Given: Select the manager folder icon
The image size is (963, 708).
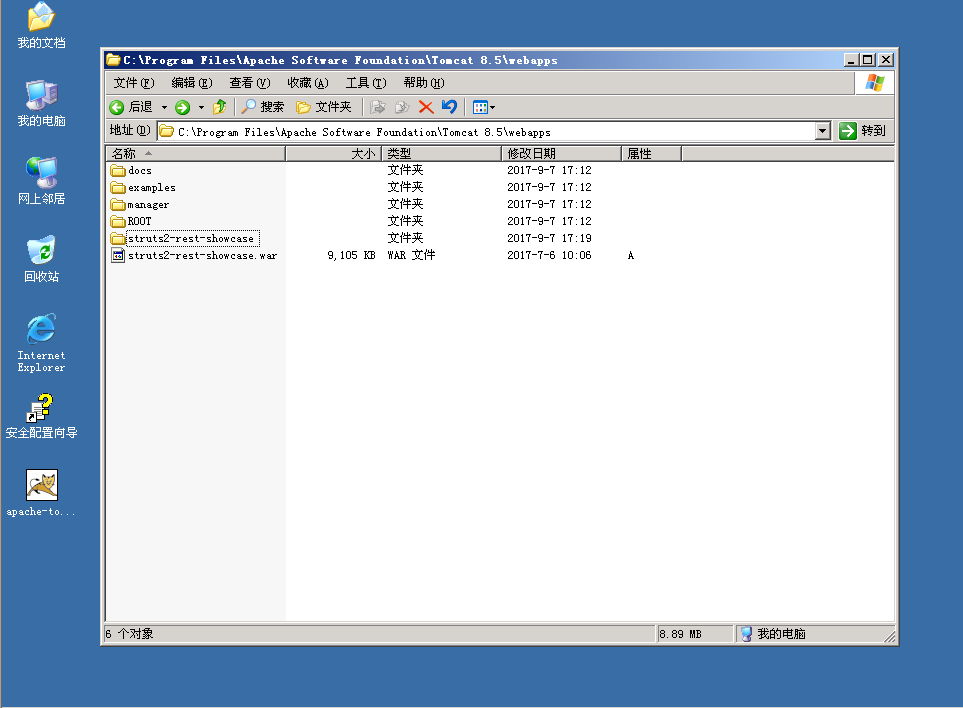Looking at the screenshot, I should pos(118,204).
